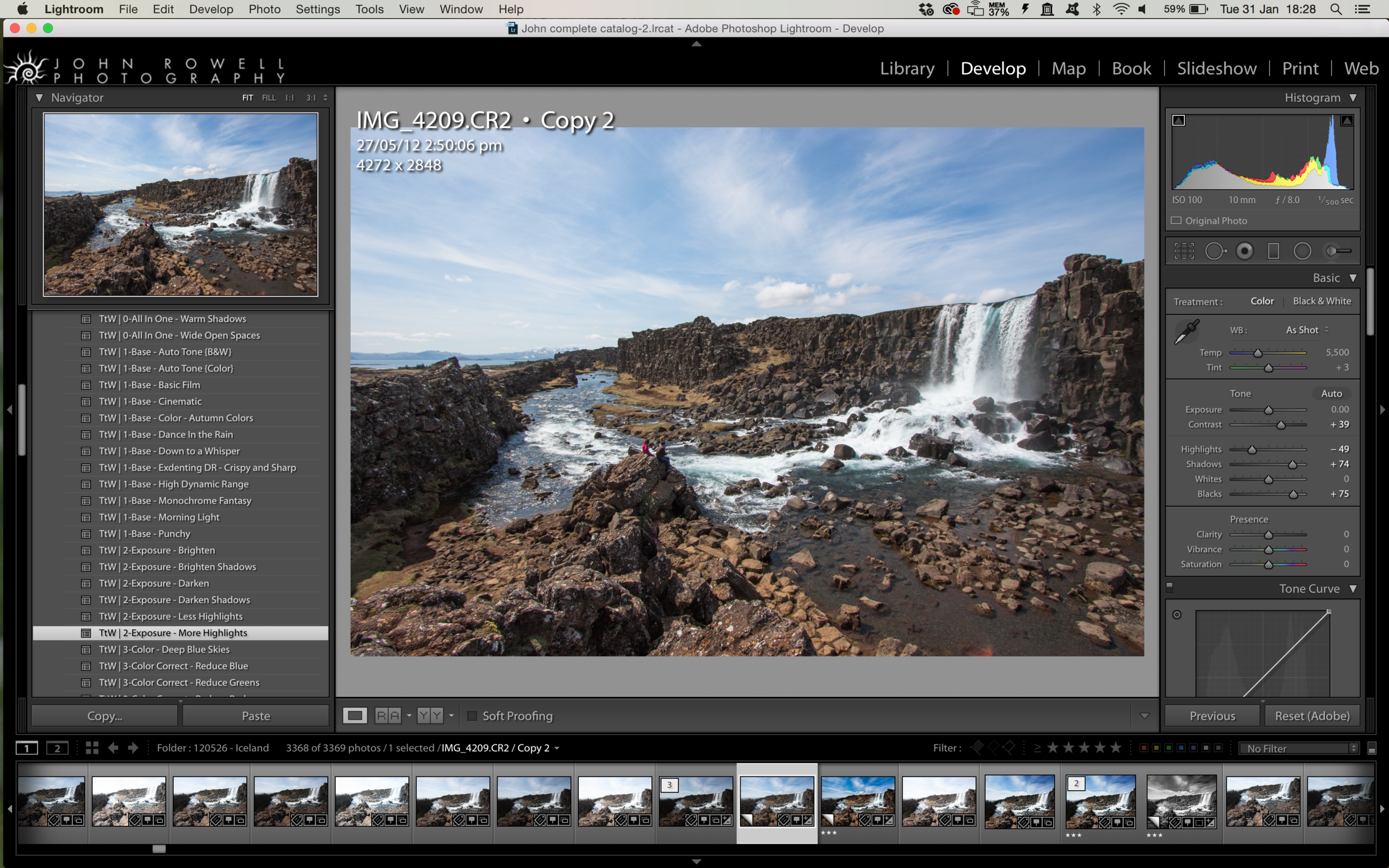Select the Spot Removal tool
Screen dimensions: 1389x868
pyautogui.click(x=1215, y=251)
